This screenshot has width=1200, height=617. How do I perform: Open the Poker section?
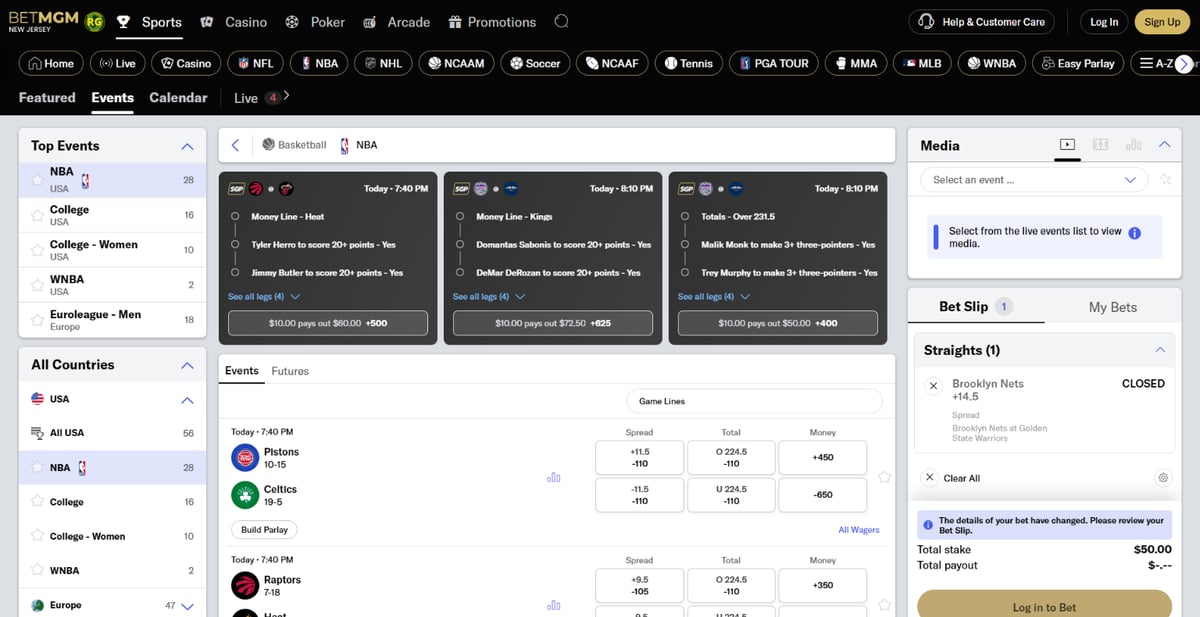[315, 22]
